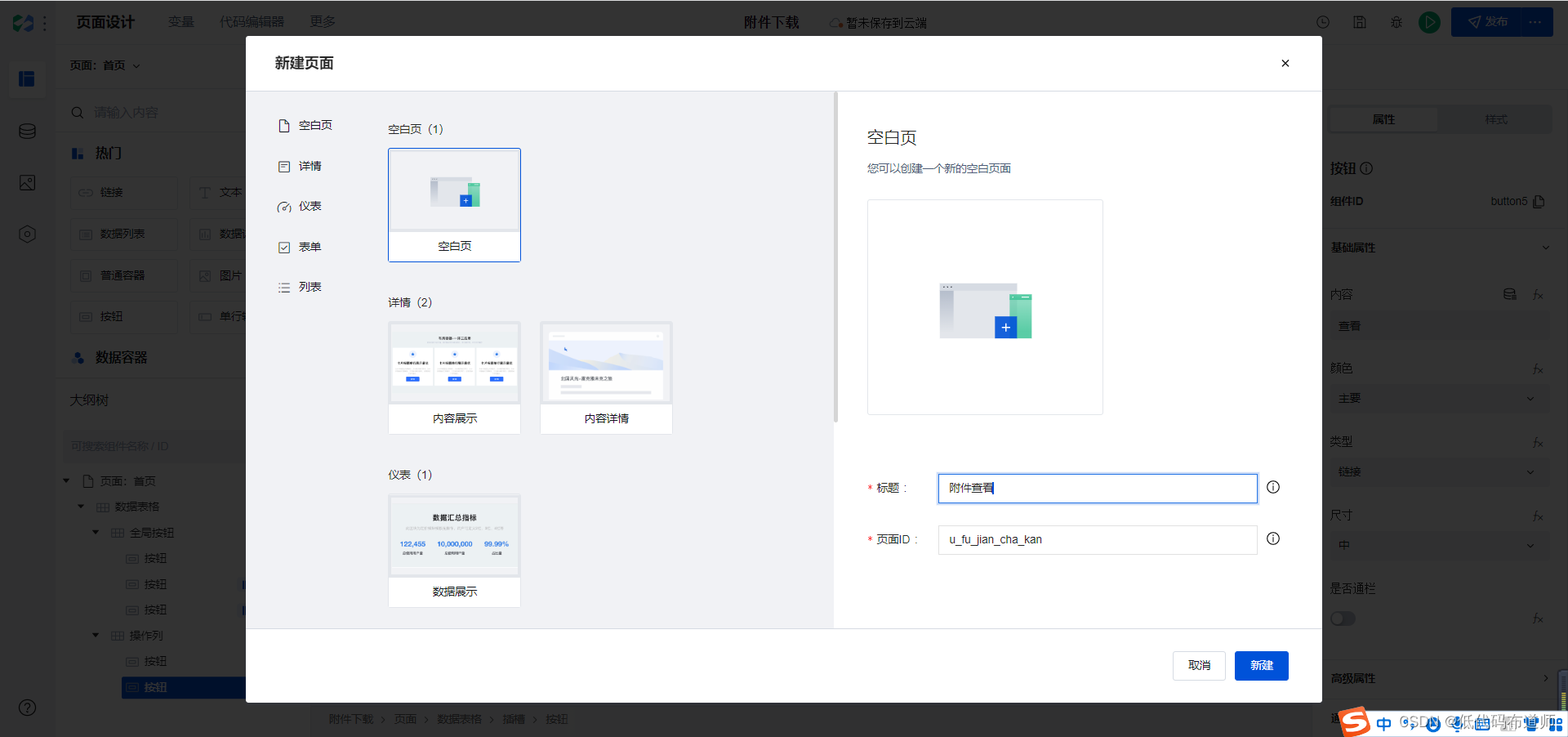1568x737 pixels.
Task: Open the publish more options menu
Action: point(1535,22)
